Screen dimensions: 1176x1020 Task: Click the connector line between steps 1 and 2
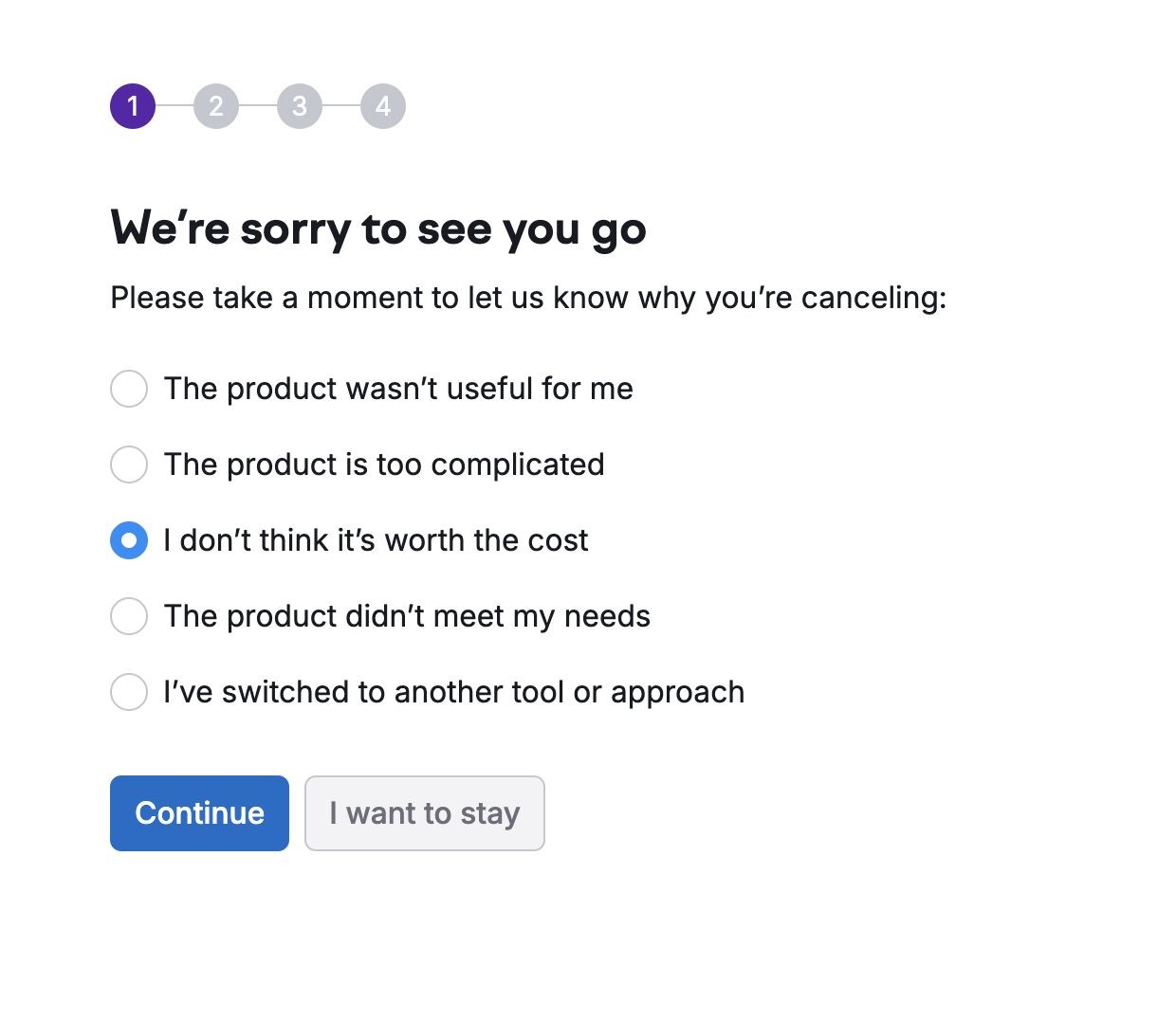click(175, 106)
